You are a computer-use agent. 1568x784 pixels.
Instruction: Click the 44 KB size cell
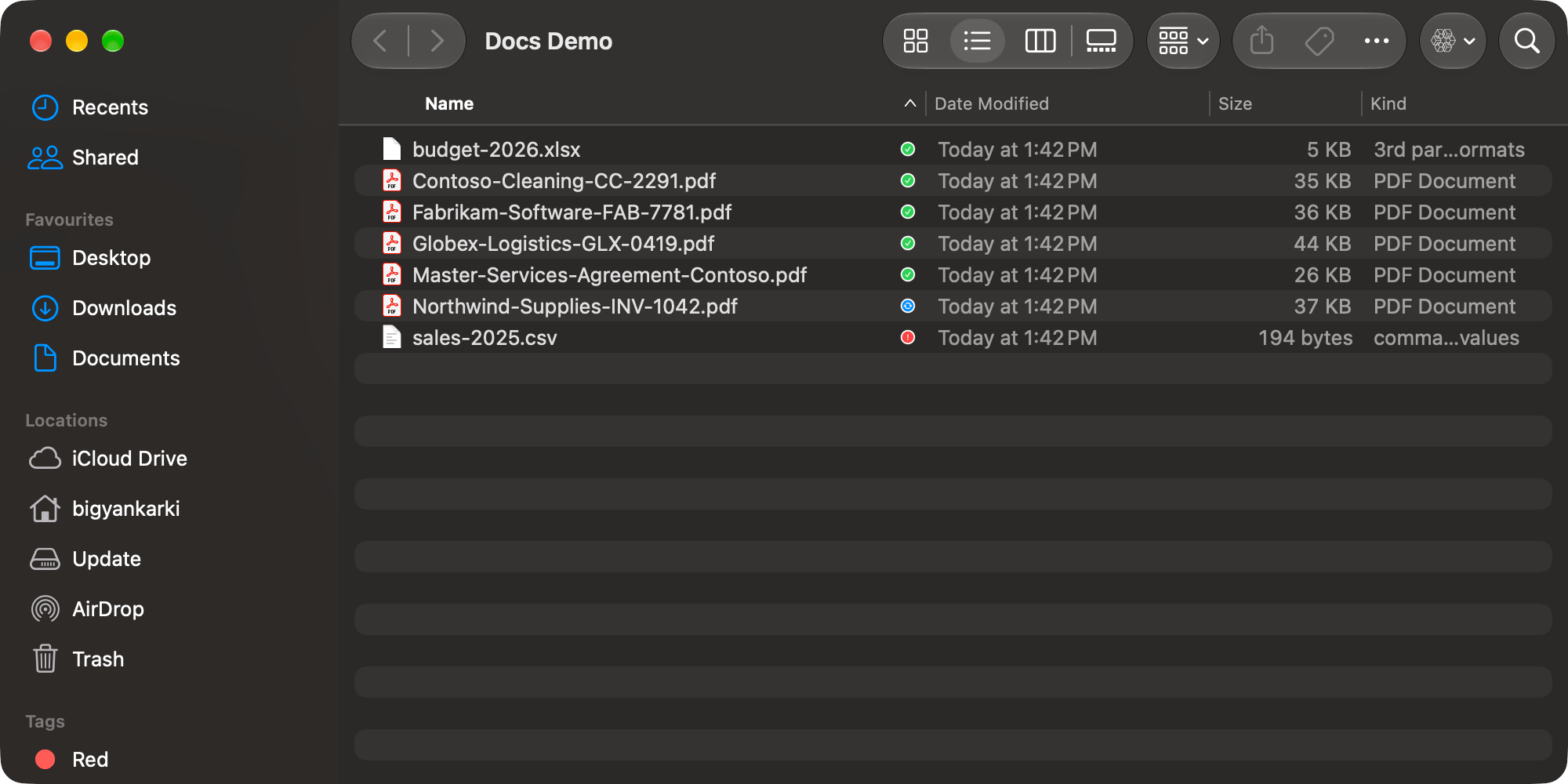pos(1323,244)
